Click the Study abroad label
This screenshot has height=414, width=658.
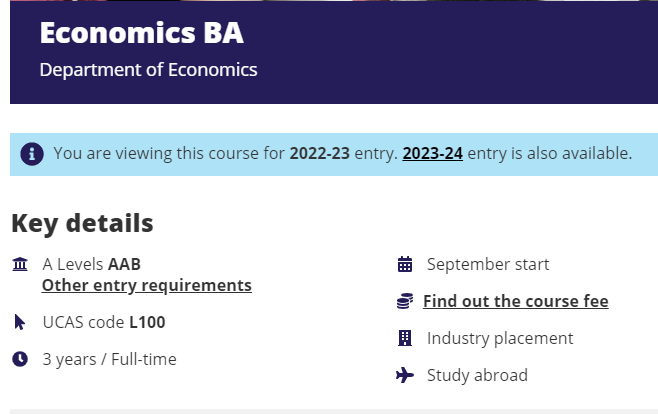pyautogui.click(x=477, y=375)
